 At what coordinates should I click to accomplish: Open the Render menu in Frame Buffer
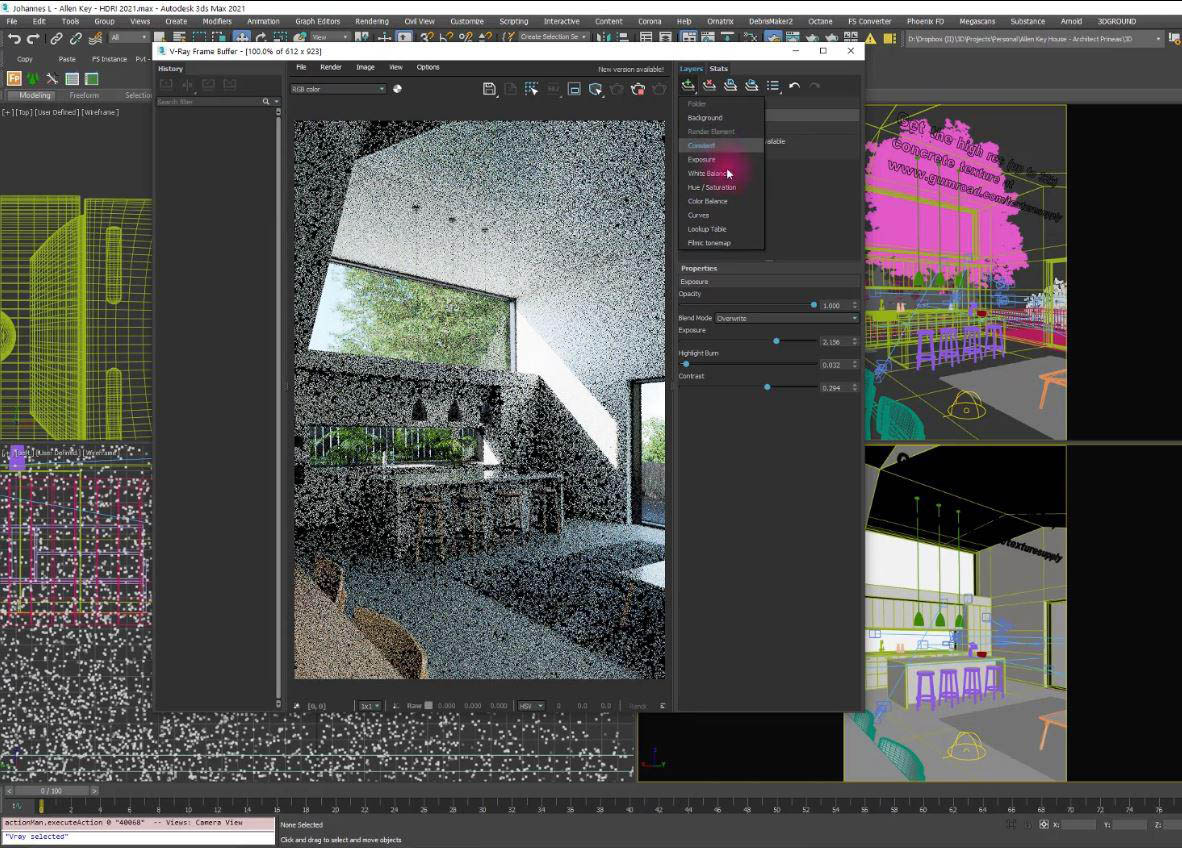click(330, 67)
